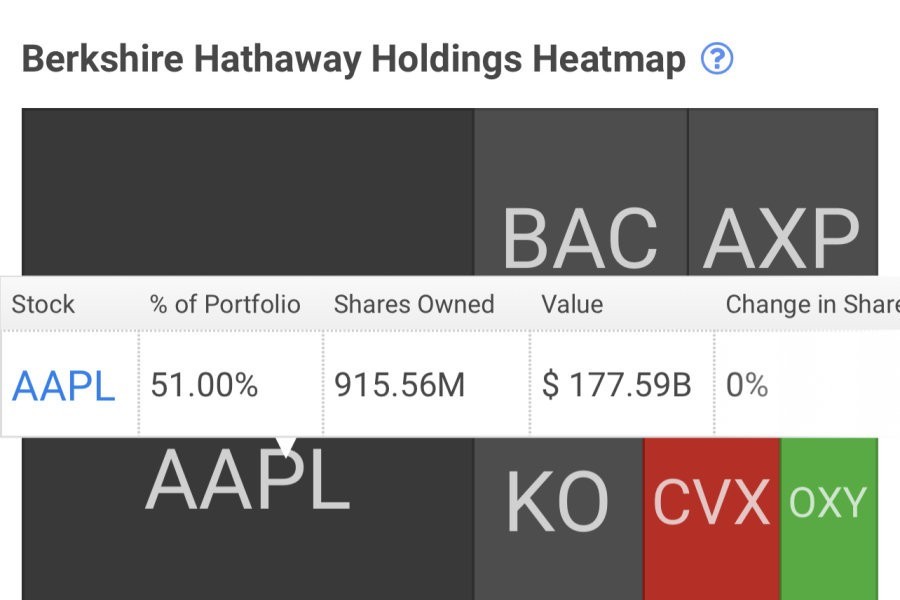
Task: Click the % of Portfolio column header
Action: pos(225,304)
